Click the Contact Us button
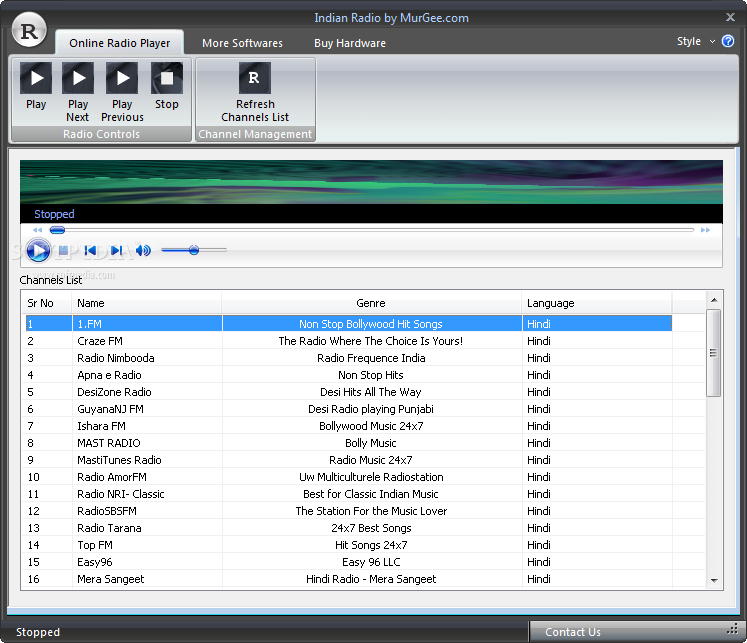 573,632
